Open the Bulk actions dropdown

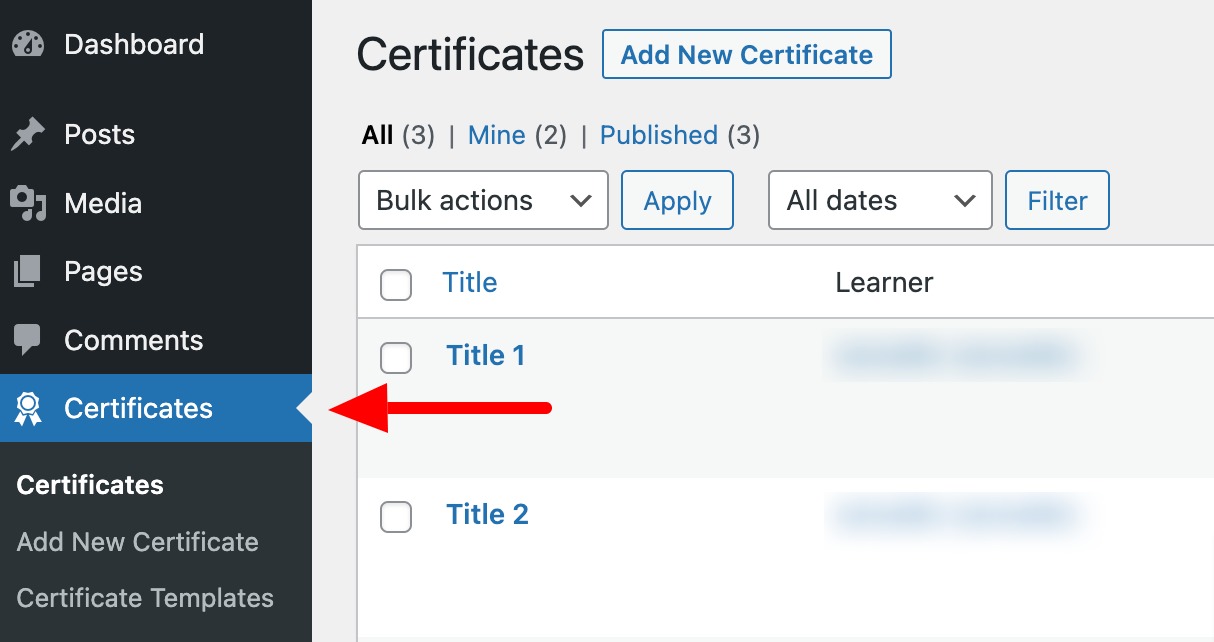point(483,200)
